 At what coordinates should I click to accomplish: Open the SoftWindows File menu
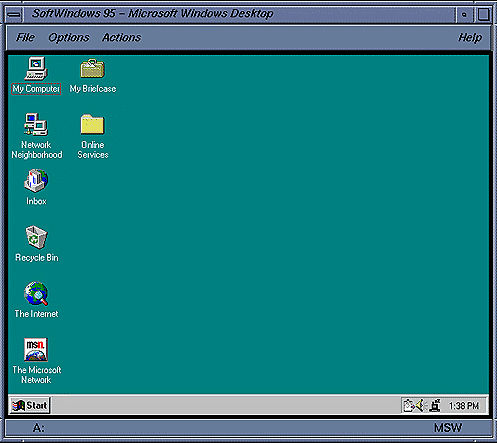point(25,37)
